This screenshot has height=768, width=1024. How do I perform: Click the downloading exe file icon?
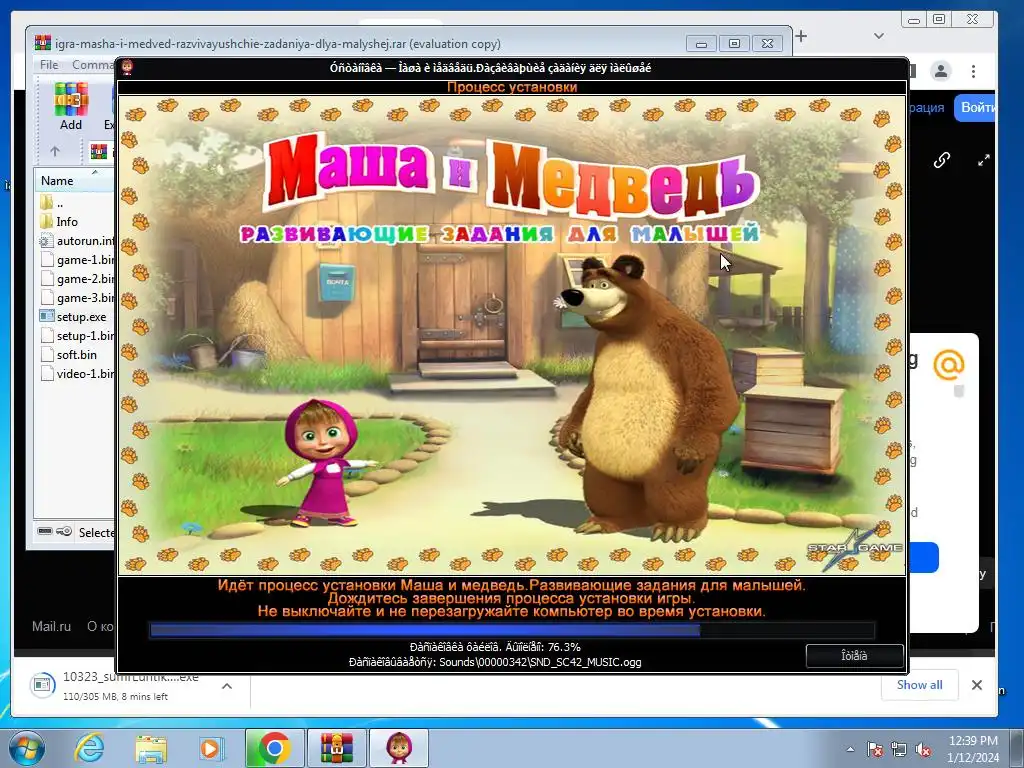pos(42,685)
